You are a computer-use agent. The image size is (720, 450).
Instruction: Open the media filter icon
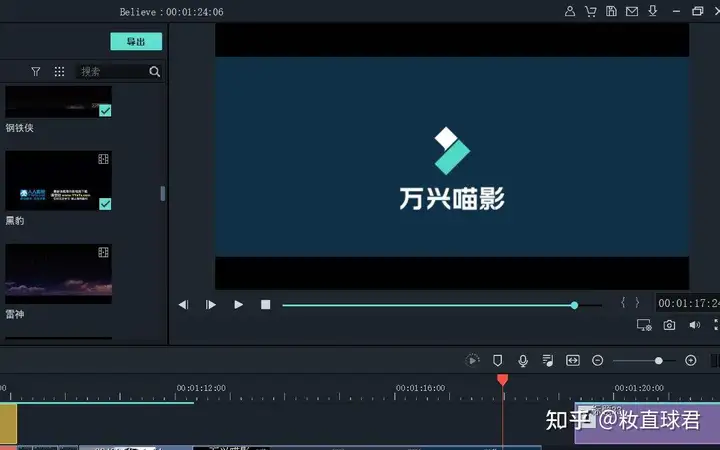35,71
